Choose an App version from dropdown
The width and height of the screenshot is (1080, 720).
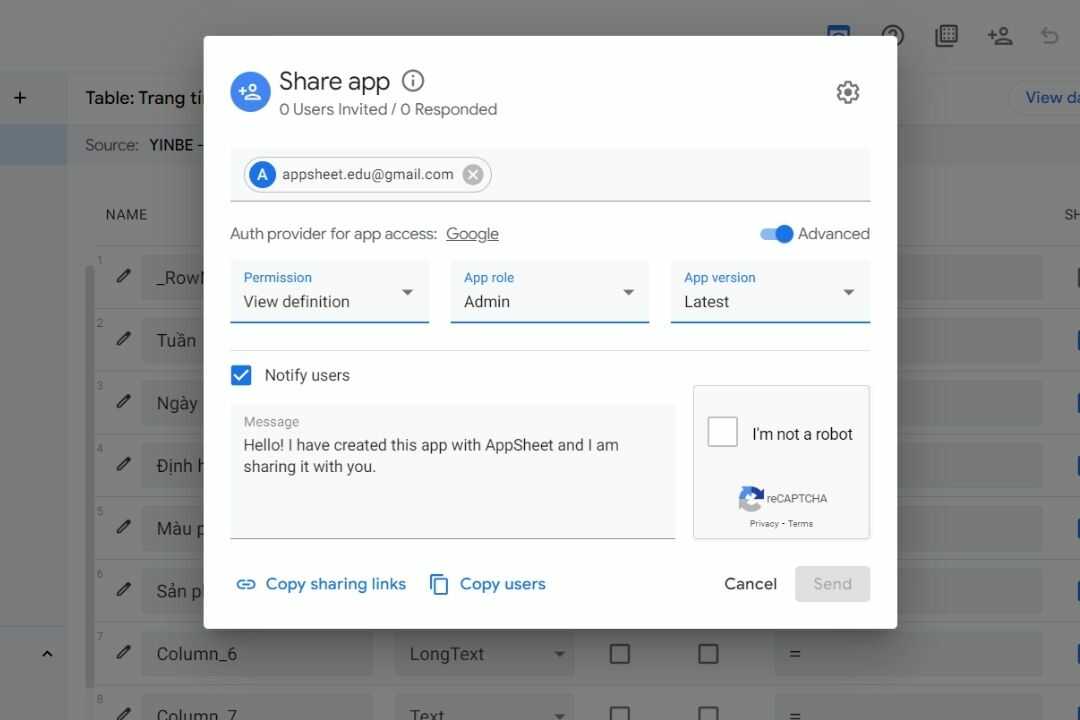point(769,292)
